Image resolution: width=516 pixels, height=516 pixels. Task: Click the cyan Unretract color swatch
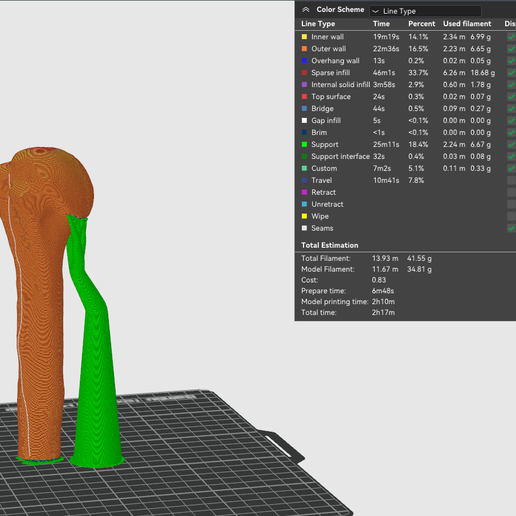tap(304, 204)
